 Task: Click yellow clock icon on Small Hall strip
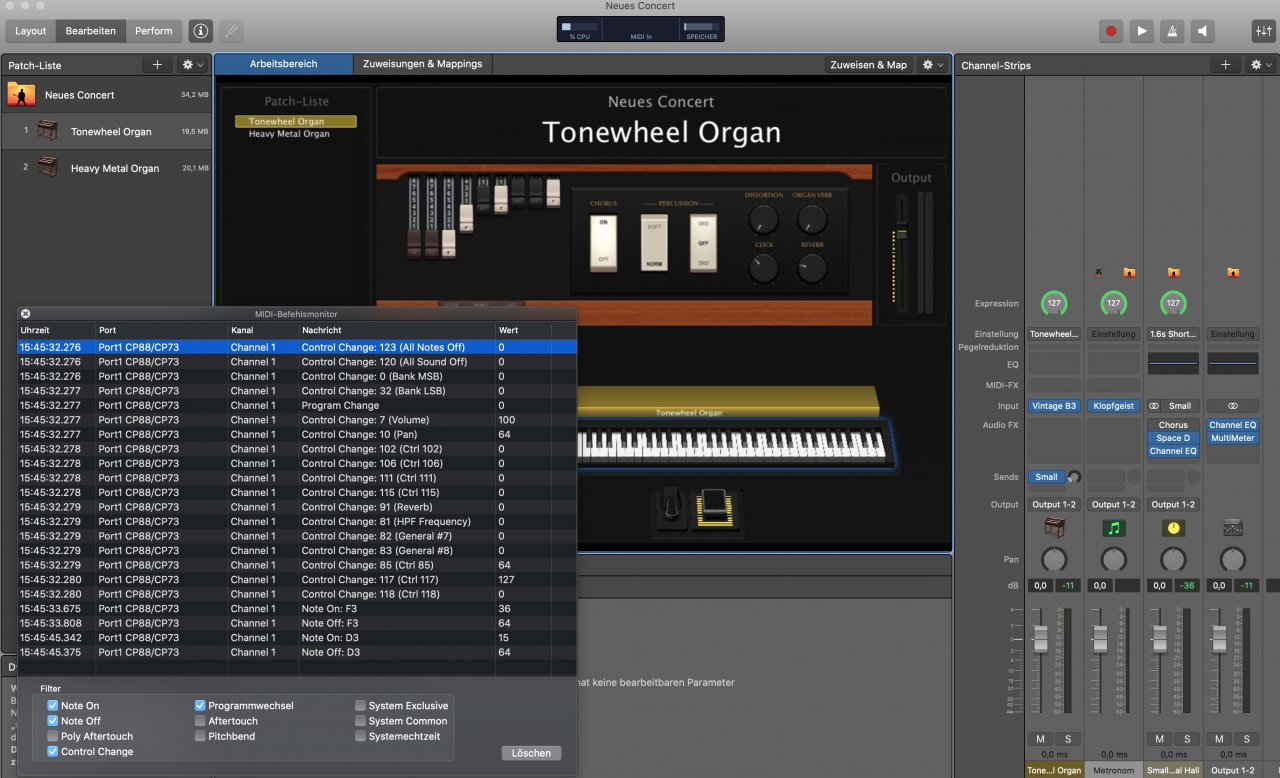coord(1173,527)
